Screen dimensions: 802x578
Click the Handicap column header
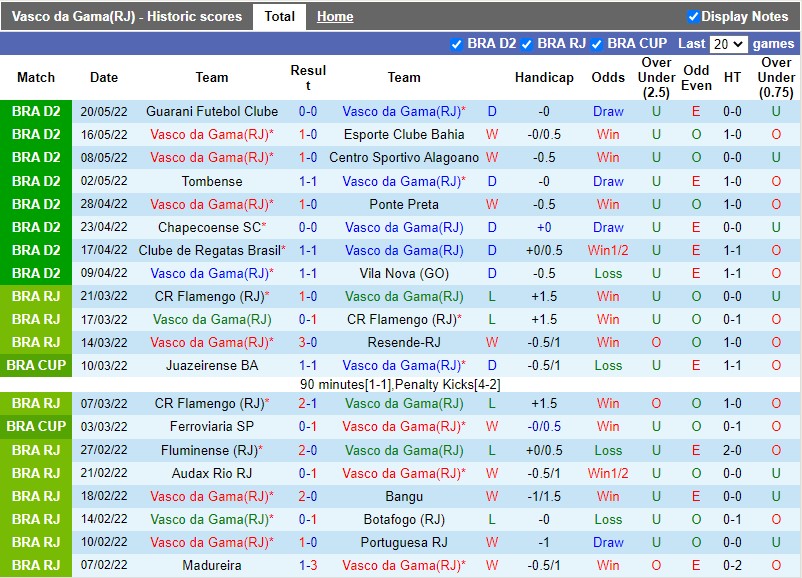(x=544, y=77)
